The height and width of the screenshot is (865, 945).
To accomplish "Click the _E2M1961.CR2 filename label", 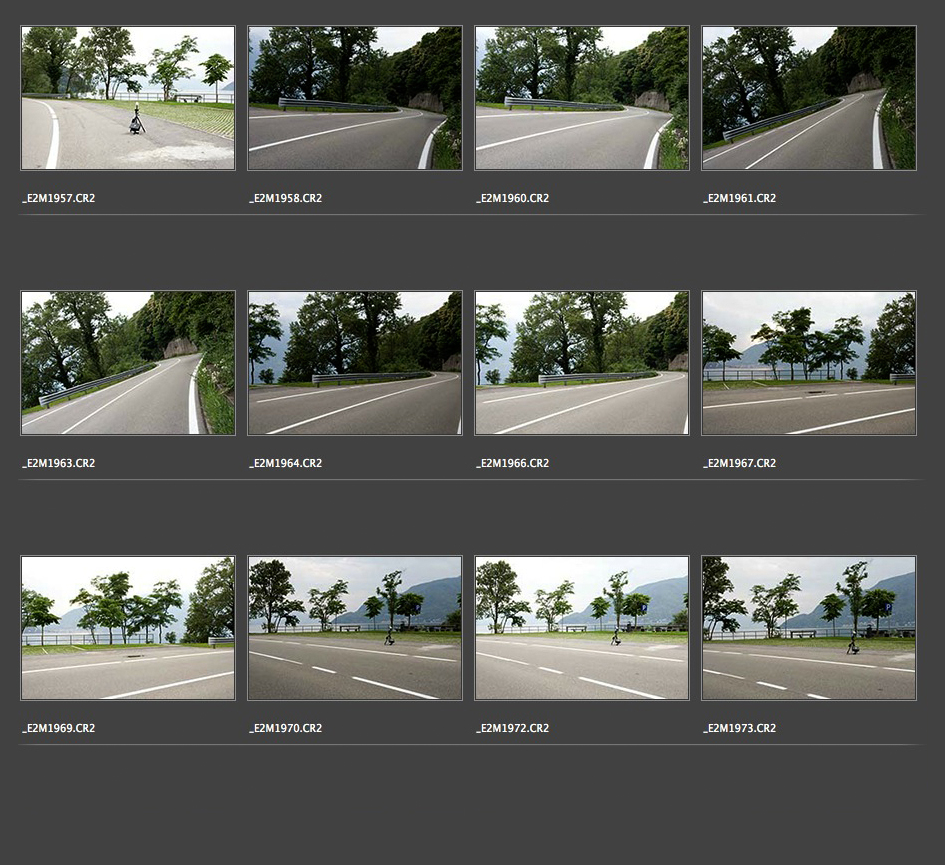I will click(x=740, y=199).
